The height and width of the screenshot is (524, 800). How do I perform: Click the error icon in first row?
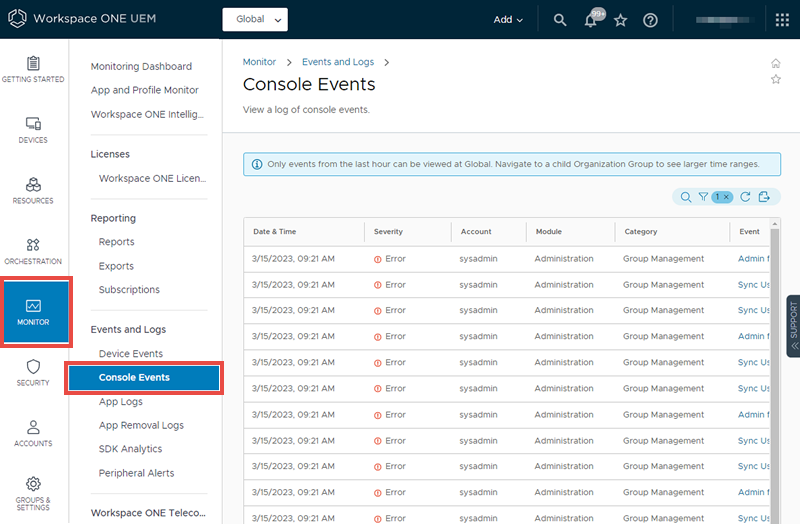[x=378, y=259]
